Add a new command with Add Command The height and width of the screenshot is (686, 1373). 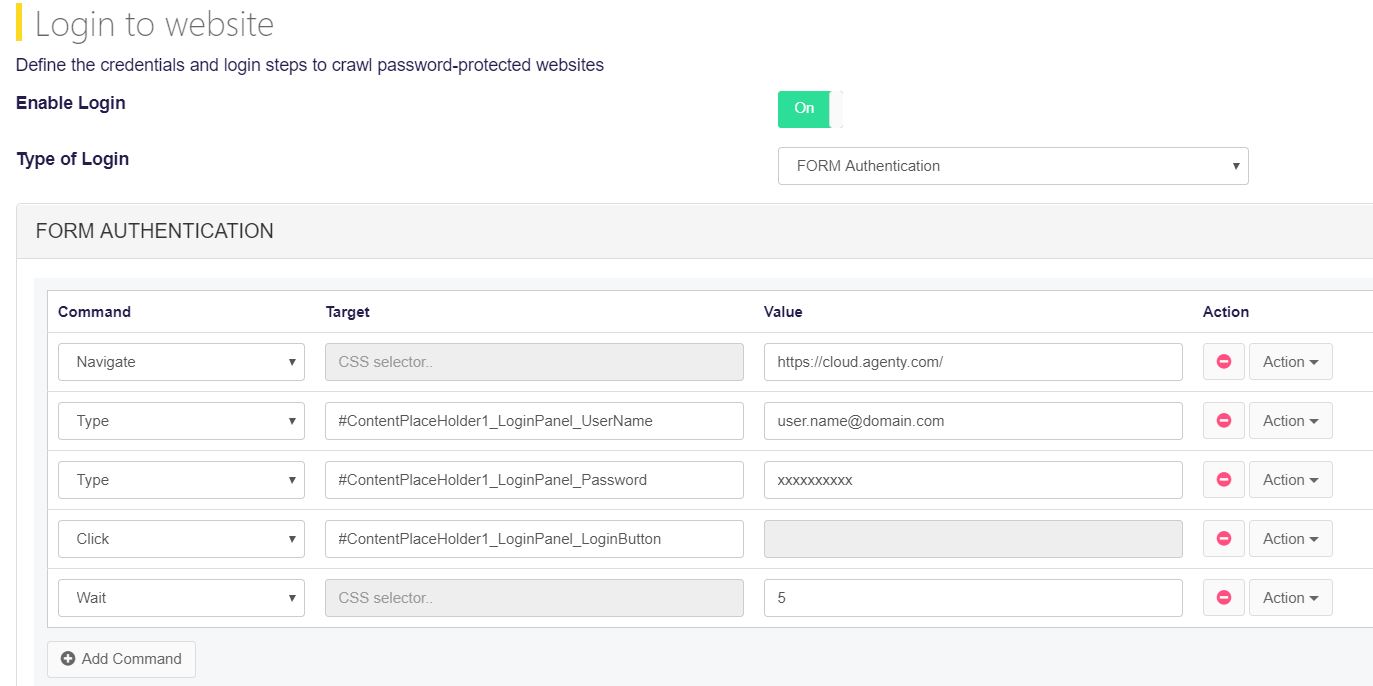point(121,659)
